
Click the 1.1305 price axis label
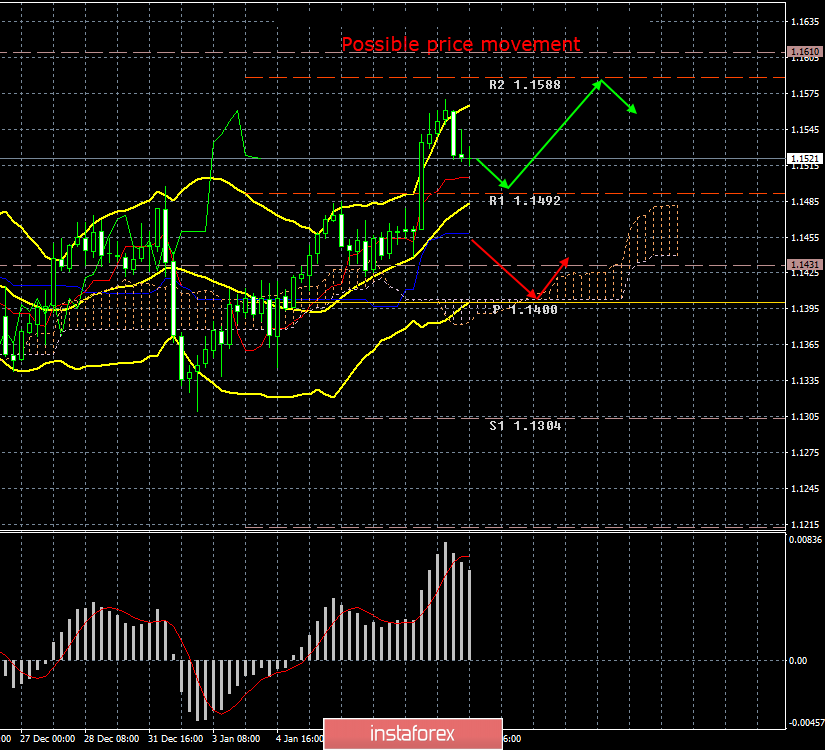(805, 417)
